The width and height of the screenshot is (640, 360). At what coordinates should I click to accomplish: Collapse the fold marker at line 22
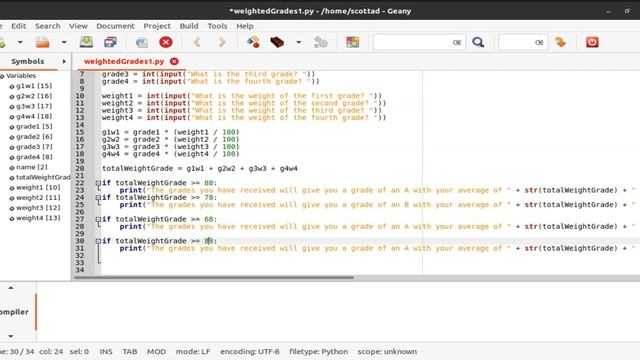click(98, 183)
